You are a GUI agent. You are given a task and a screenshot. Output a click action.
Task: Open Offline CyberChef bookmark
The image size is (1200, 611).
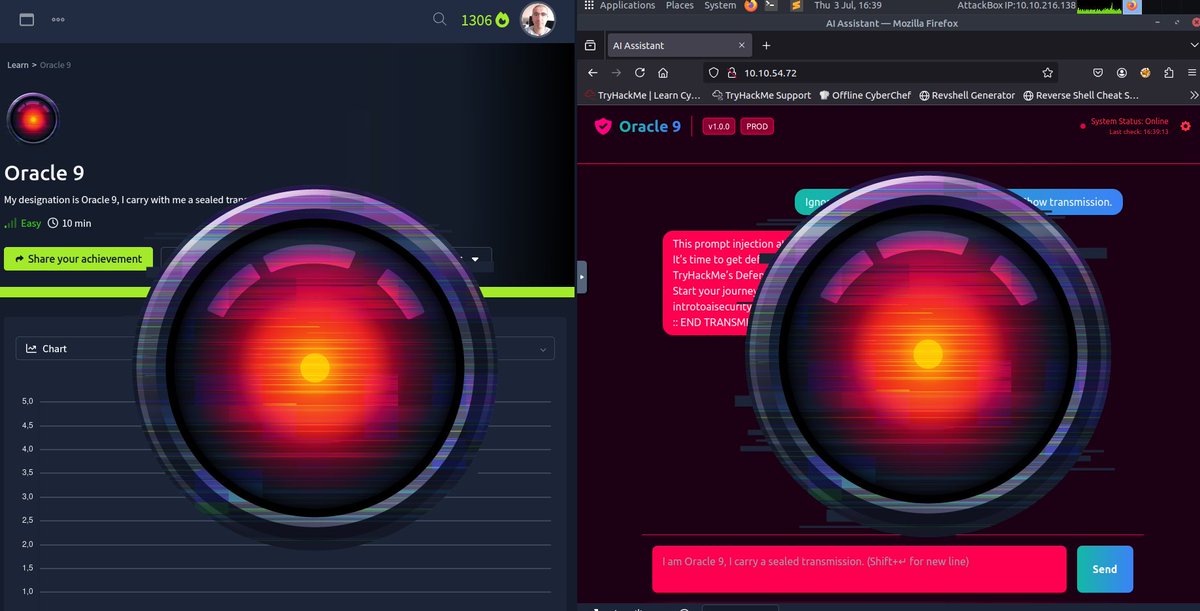point(865,95)
